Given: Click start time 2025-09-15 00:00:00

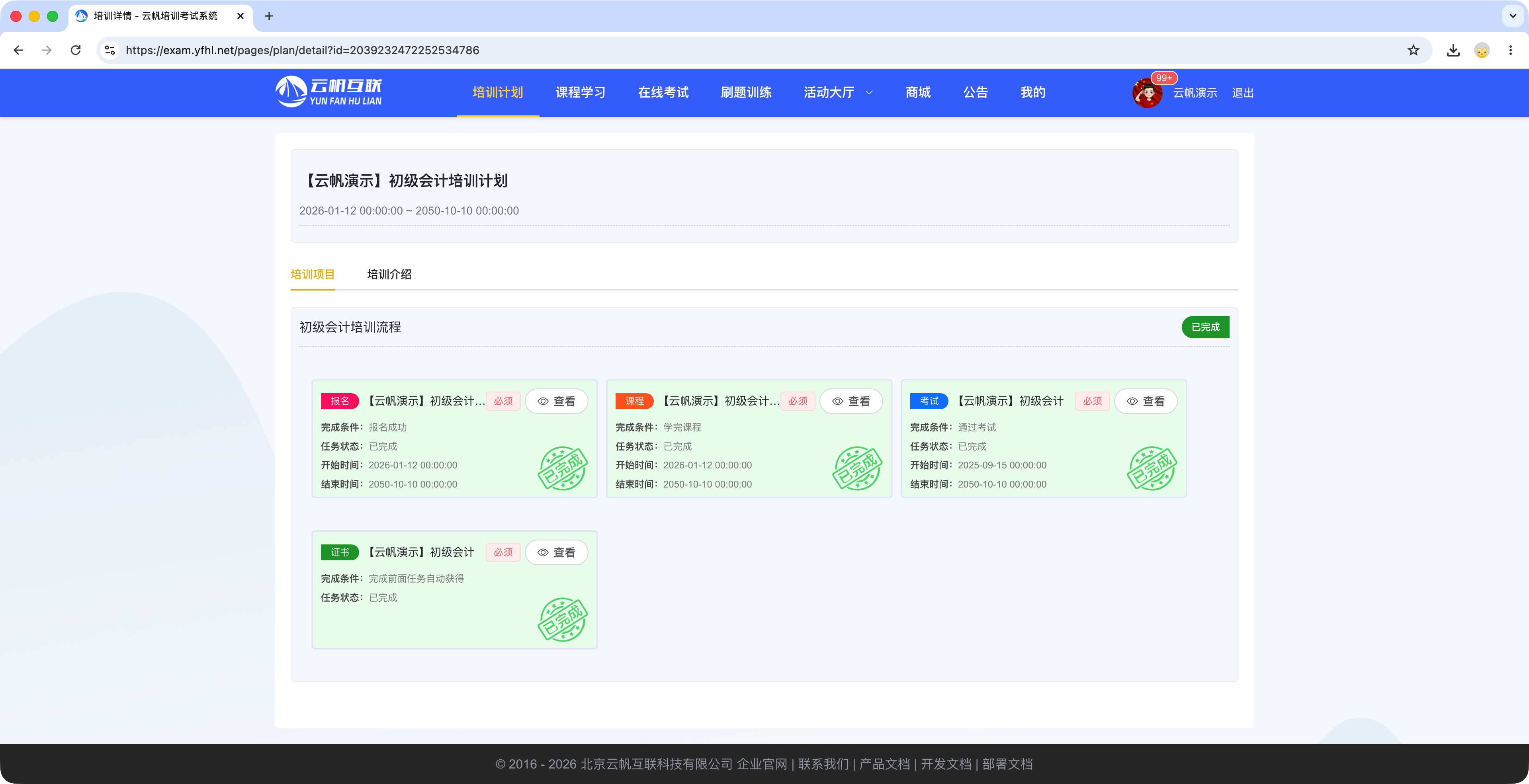Looking at the screenshot, I should [x=1002, y=465].
